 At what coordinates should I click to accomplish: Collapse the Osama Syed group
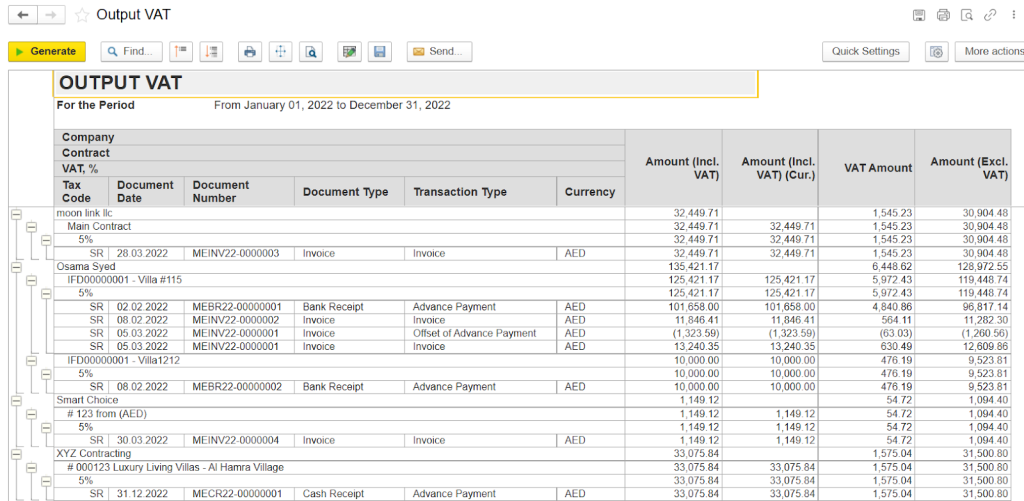click(16, 267)
